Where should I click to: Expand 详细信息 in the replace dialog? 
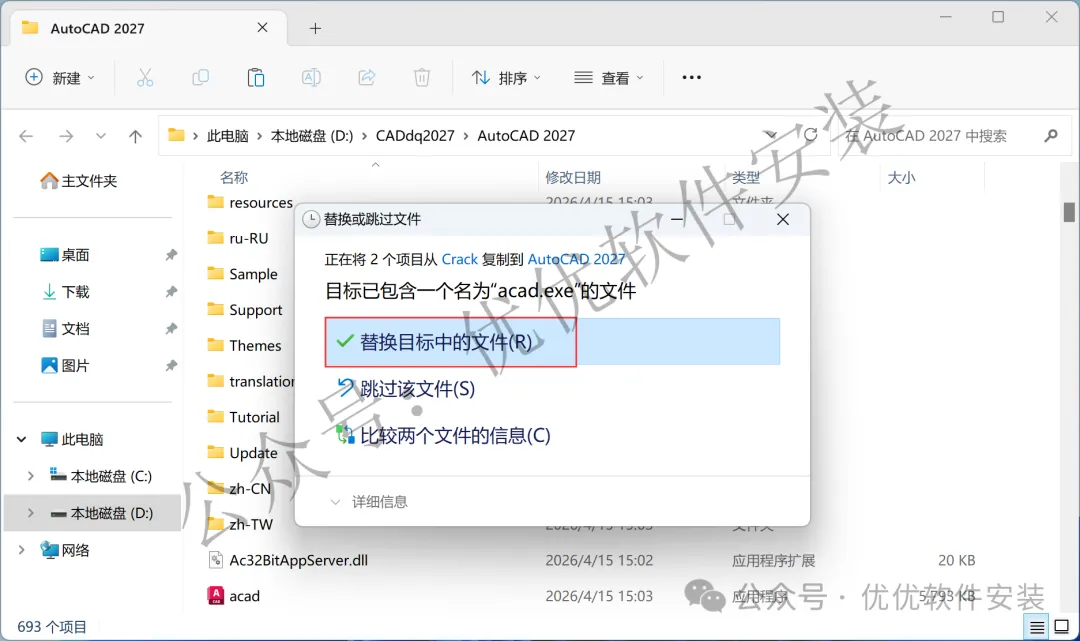tap(369, 502)
